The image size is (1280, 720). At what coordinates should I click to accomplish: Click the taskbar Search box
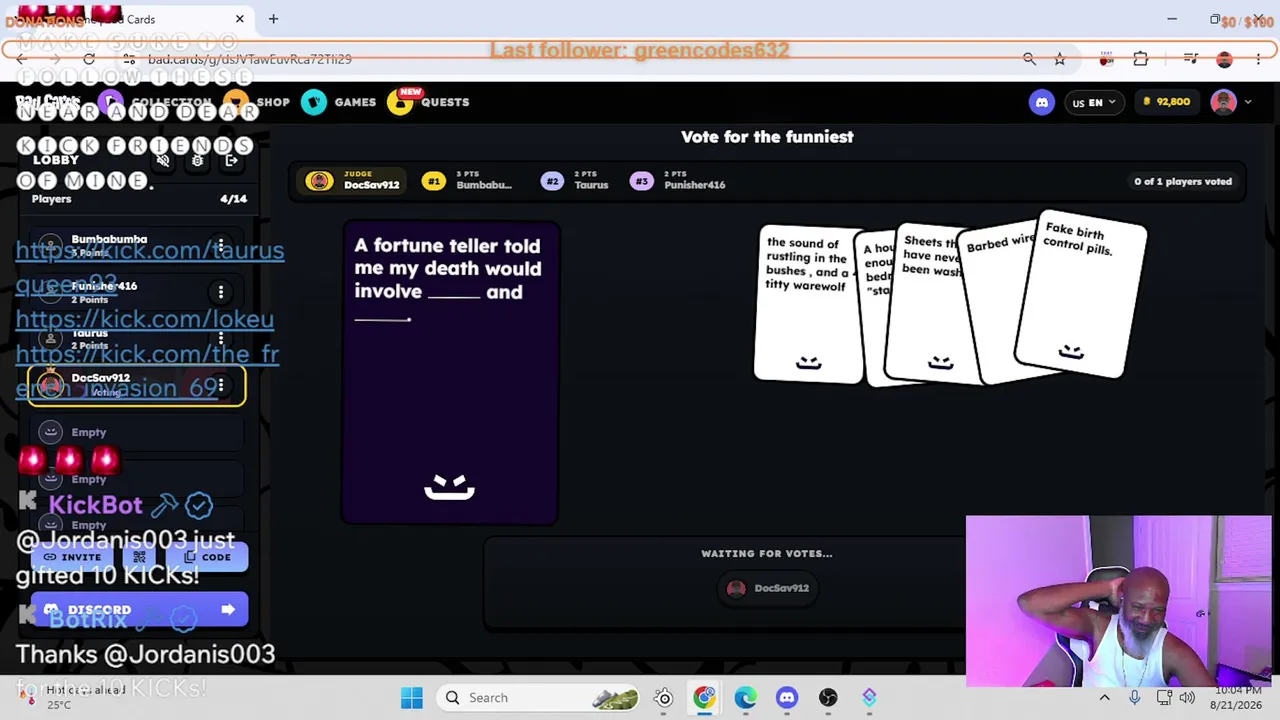(540, 697)
